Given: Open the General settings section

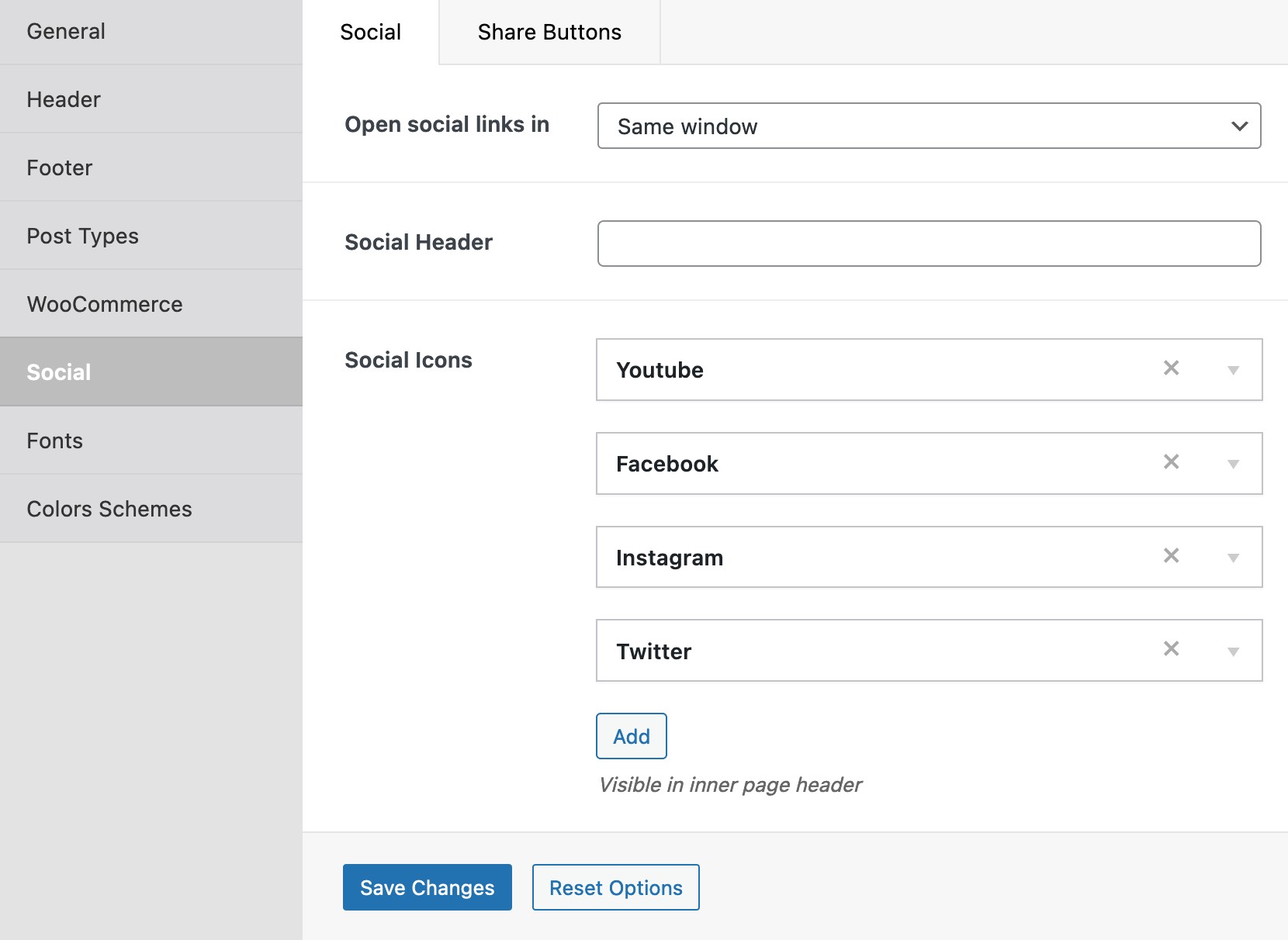Looking at the screenshot, I should (x=151, y=32).
